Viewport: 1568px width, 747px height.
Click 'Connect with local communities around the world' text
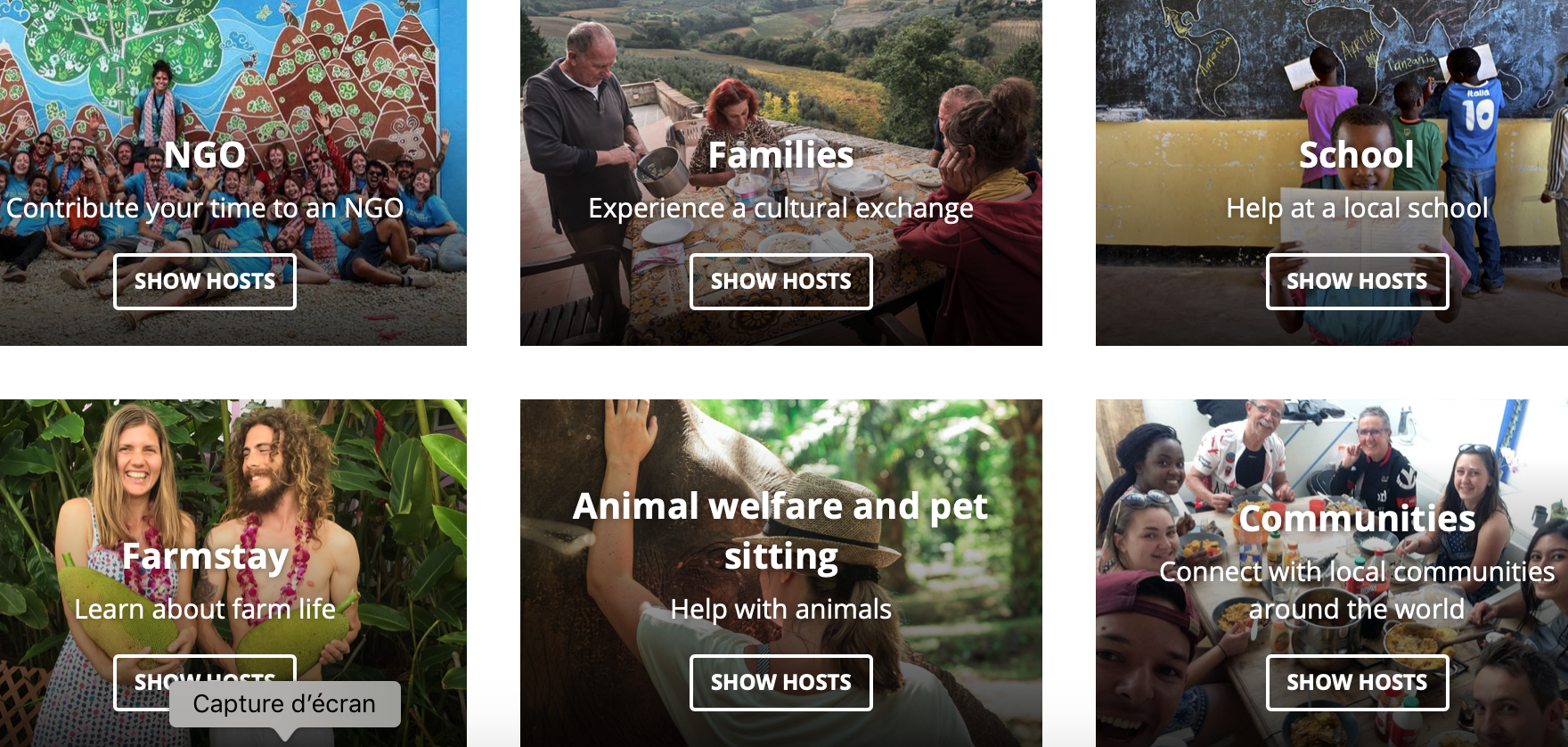tap(1357, 590)
